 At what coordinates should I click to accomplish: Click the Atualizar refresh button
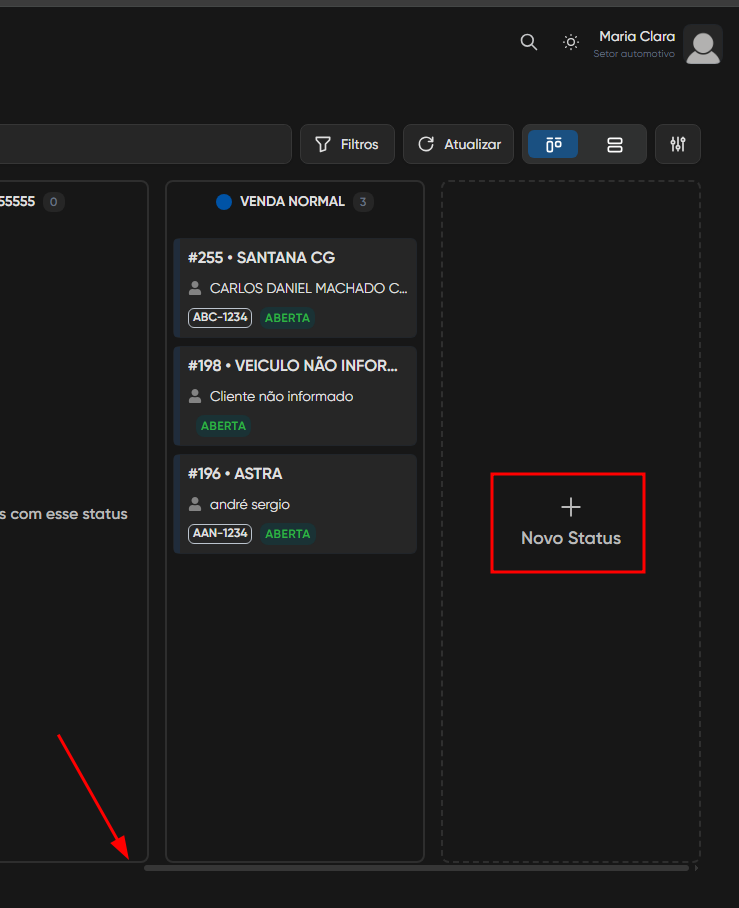(x=458, y=144)
